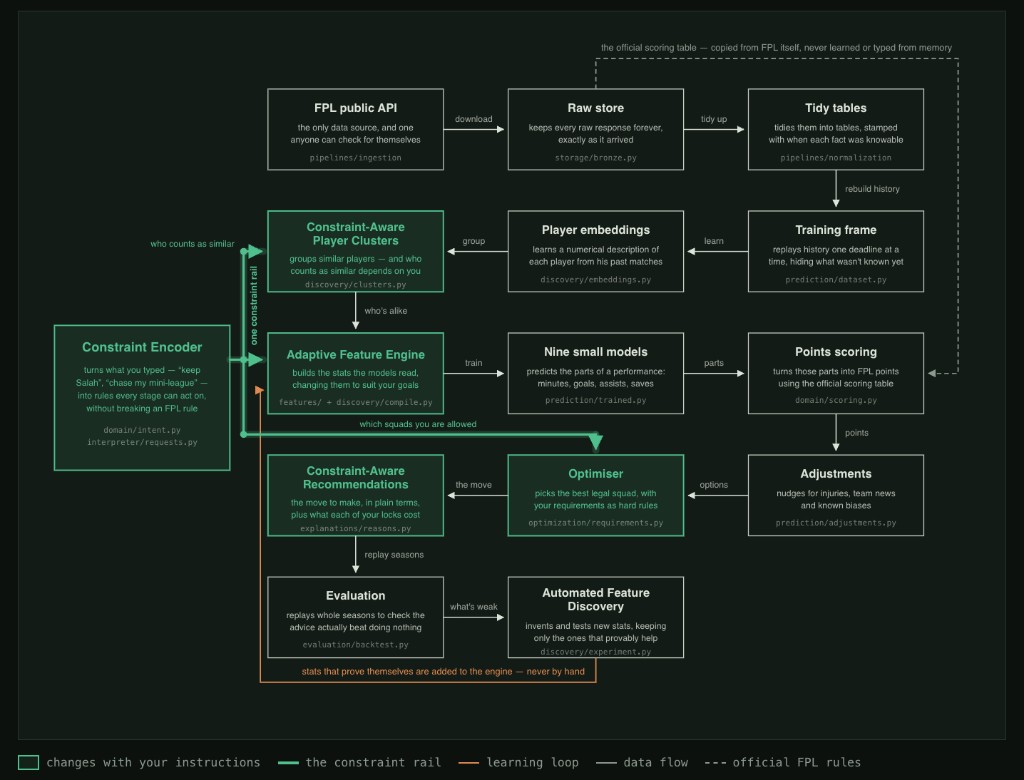This screenshot has width=1024, height=780.
Task: Click the discovery/clusters.py file path
Action: coord(355,284)
